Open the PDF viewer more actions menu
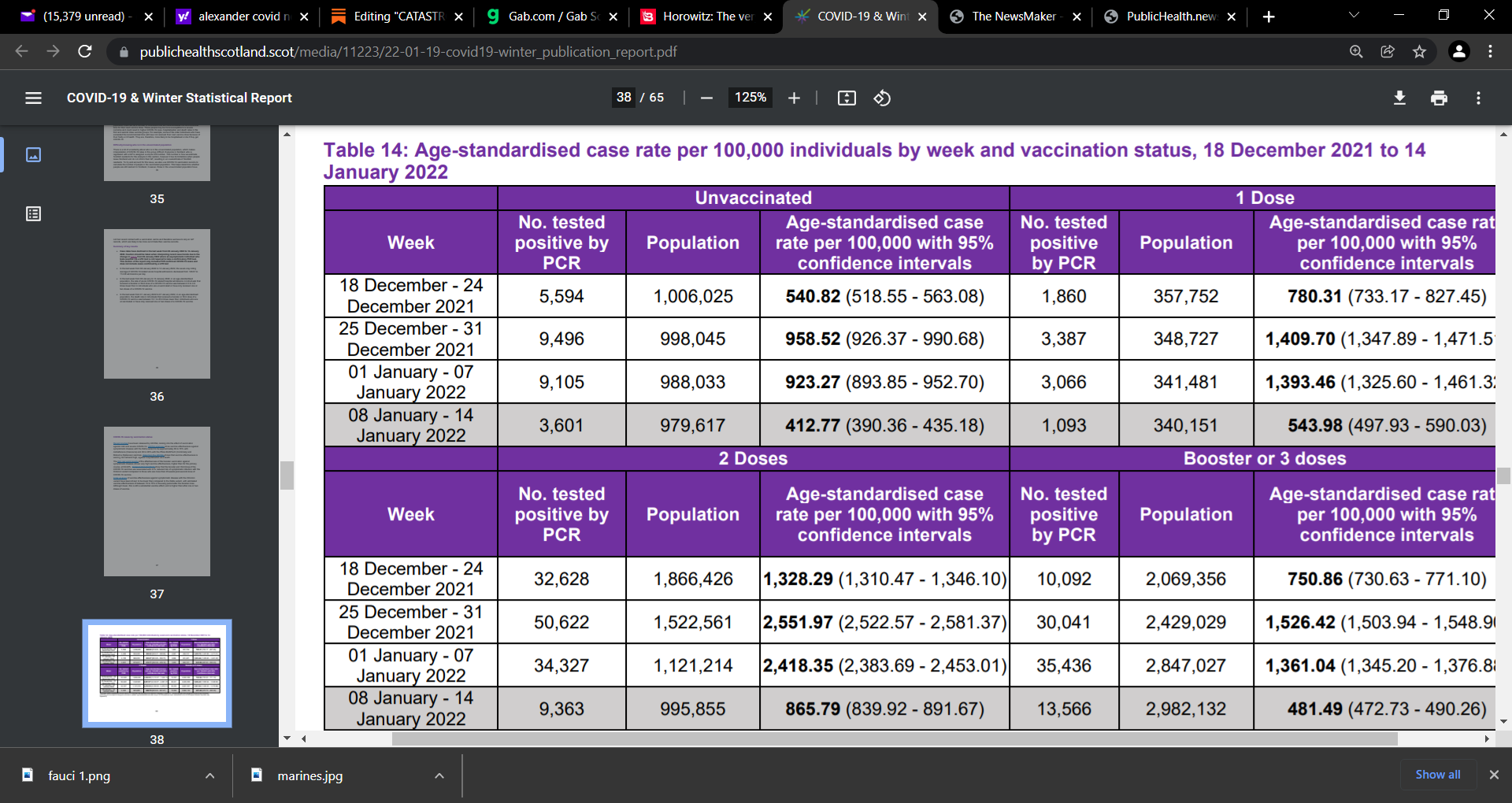 [1478, 98]
